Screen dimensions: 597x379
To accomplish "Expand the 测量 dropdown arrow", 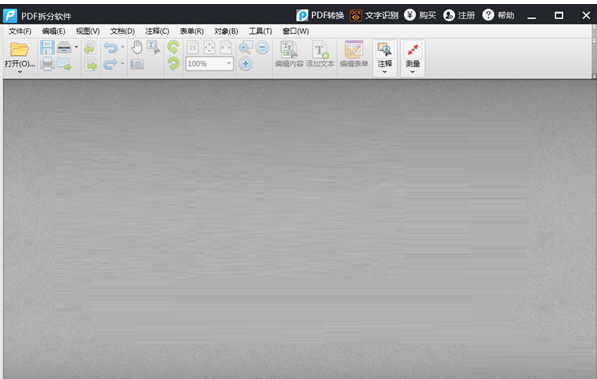I will tap(413, 72).
